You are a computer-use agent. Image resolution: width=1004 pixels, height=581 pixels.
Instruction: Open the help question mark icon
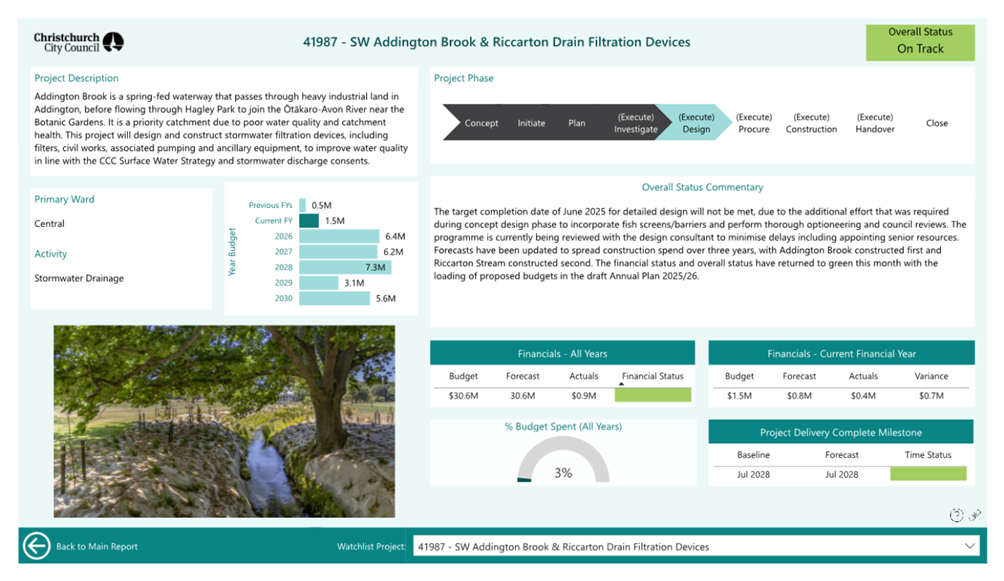(956, 515)
